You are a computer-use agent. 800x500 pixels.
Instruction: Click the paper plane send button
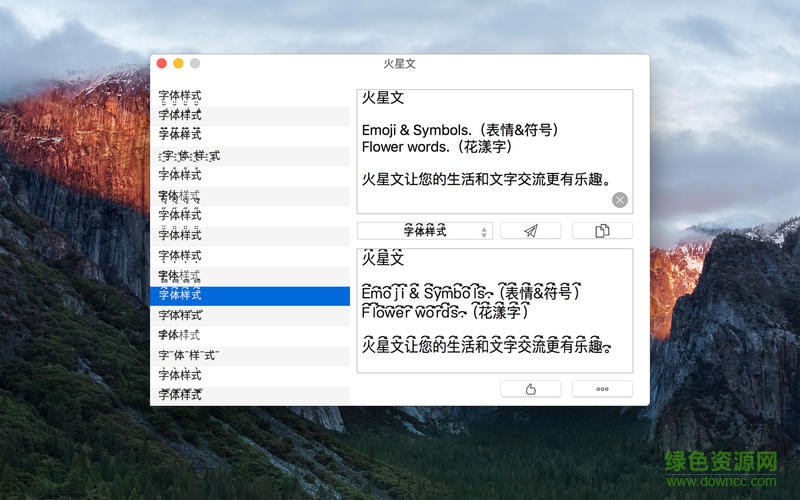click(531, 231)
